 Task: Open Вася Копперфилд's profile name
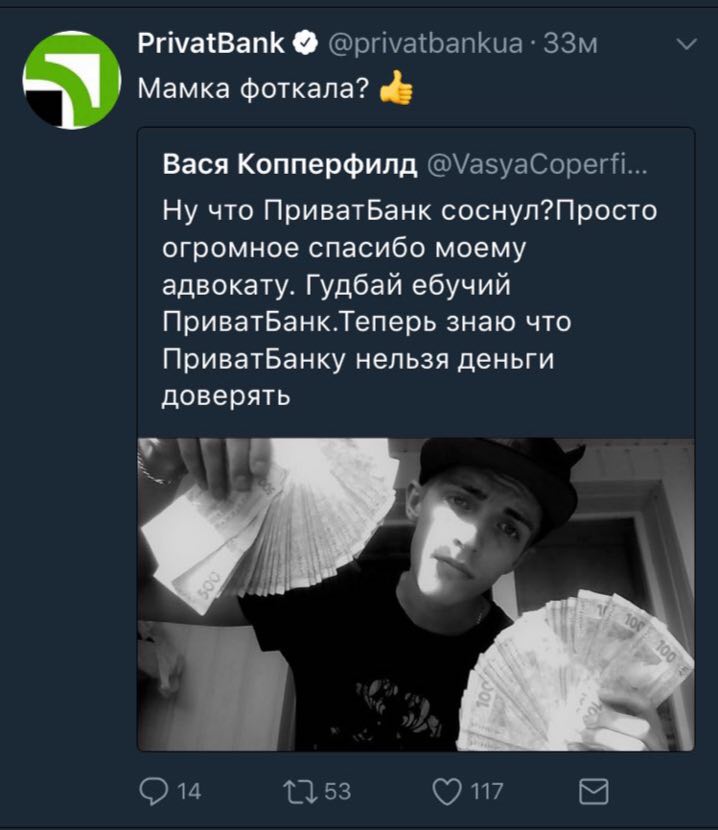coord(290,164)
